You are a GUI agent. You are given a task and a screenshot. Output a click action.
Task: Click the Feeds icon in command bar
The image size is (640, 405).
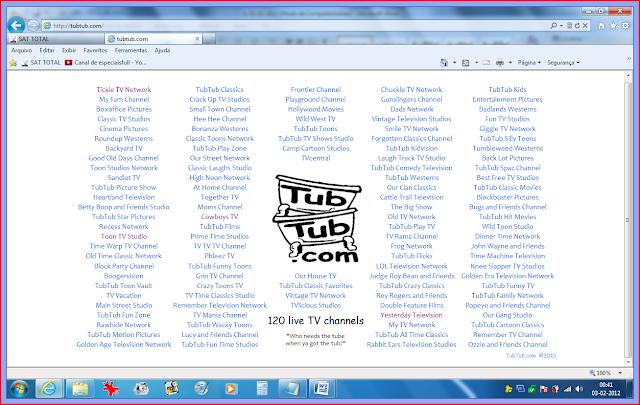point(465,63)
